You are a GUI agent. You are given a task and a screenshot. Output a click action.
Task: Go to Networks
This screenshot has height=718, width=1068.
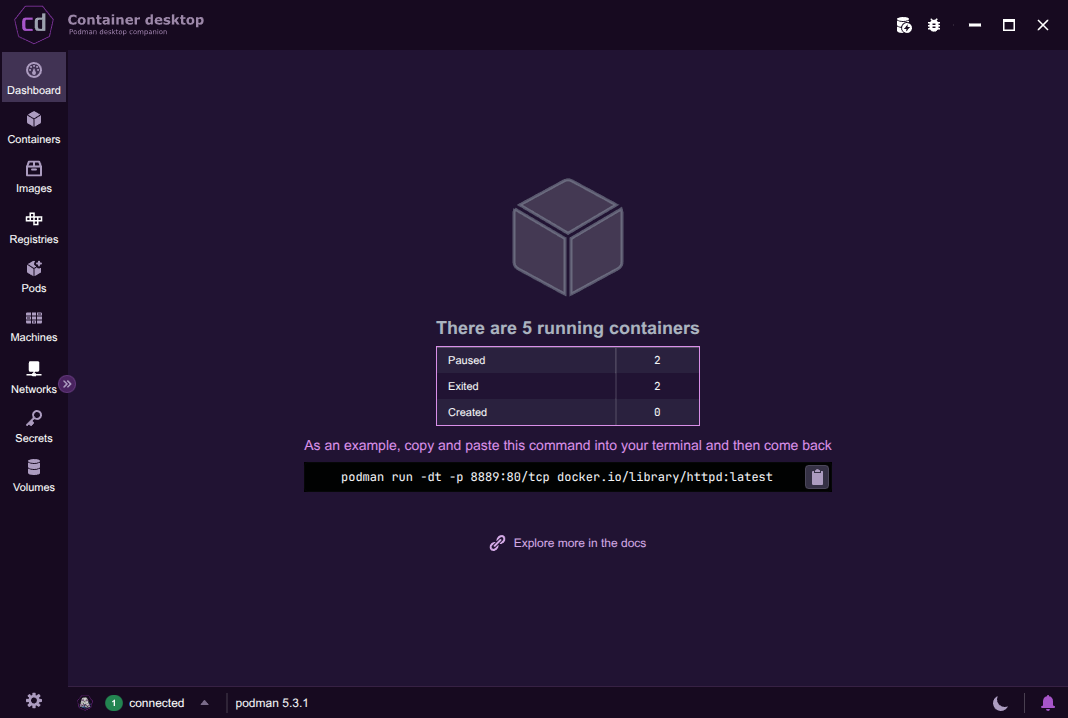(x=33, y=377)
